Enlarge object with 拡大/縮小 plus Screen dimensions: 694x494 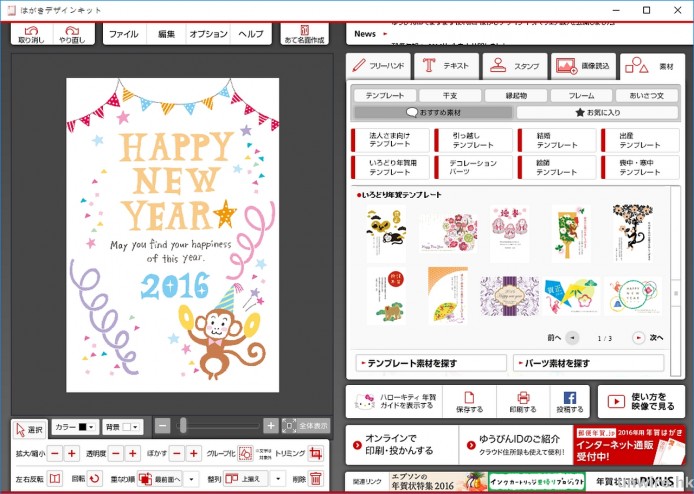(x=72, y=453)
